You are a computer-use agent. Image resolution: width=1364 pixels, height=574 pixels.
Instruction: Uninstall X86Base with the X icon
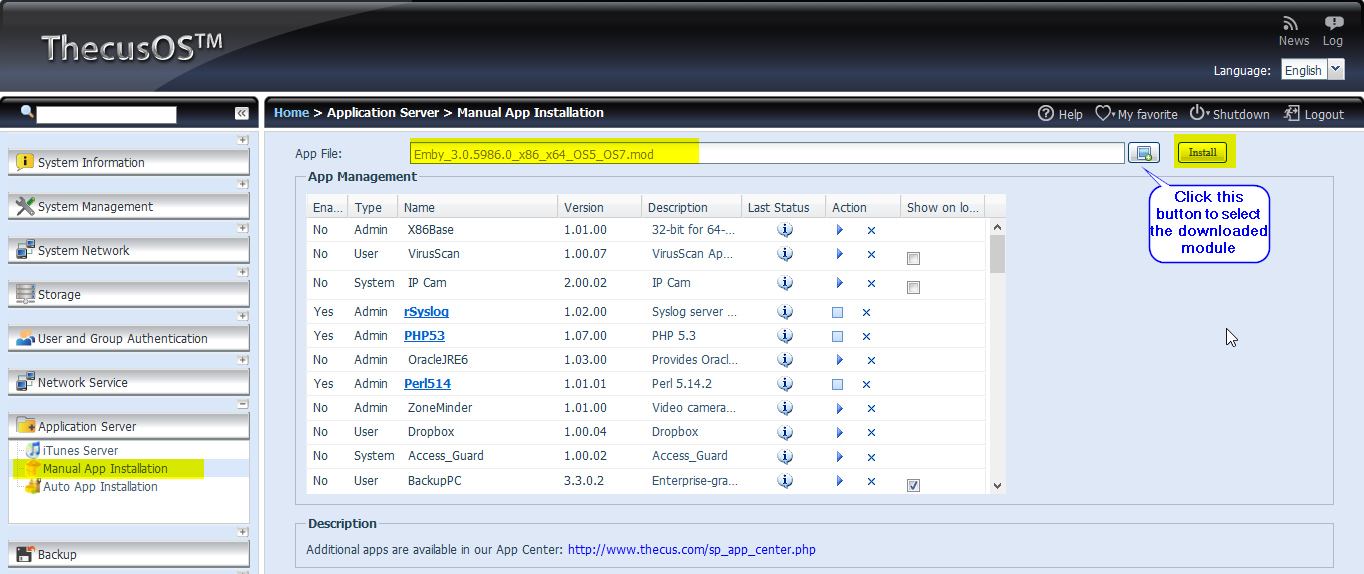pos(871,231)
